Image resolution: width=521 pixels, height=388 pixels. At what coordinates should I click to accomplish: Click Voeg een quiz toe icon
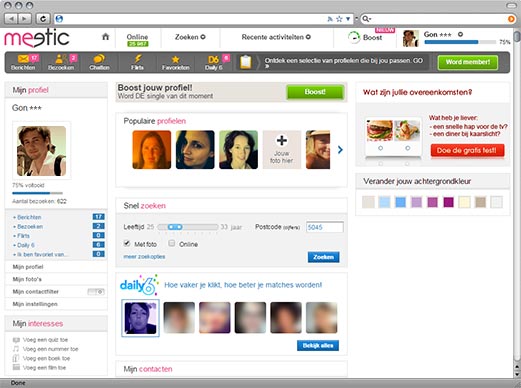click(x=16, y=340)
